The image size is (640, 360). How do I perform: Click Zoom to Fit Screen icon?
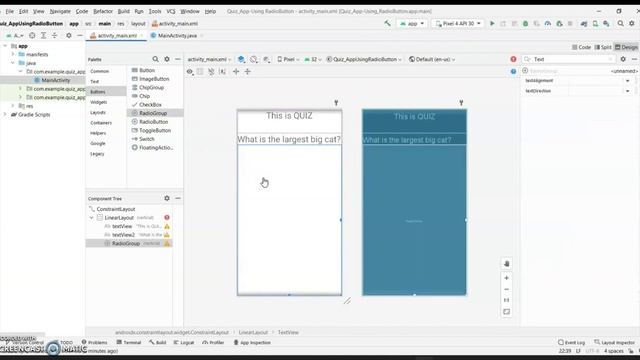507,312
